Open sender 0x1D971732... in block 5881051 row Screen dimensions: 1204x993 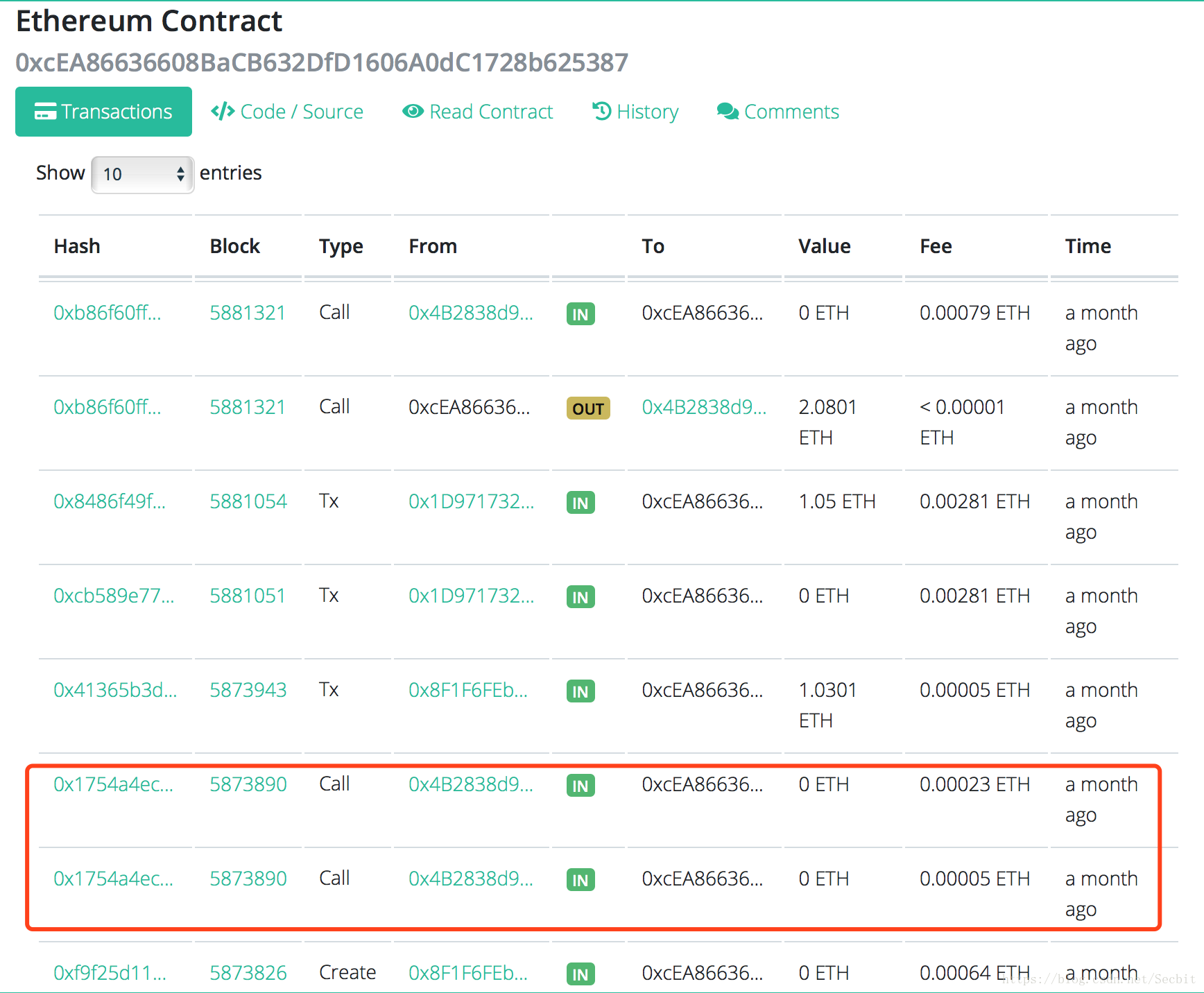[x=472, y=596]
